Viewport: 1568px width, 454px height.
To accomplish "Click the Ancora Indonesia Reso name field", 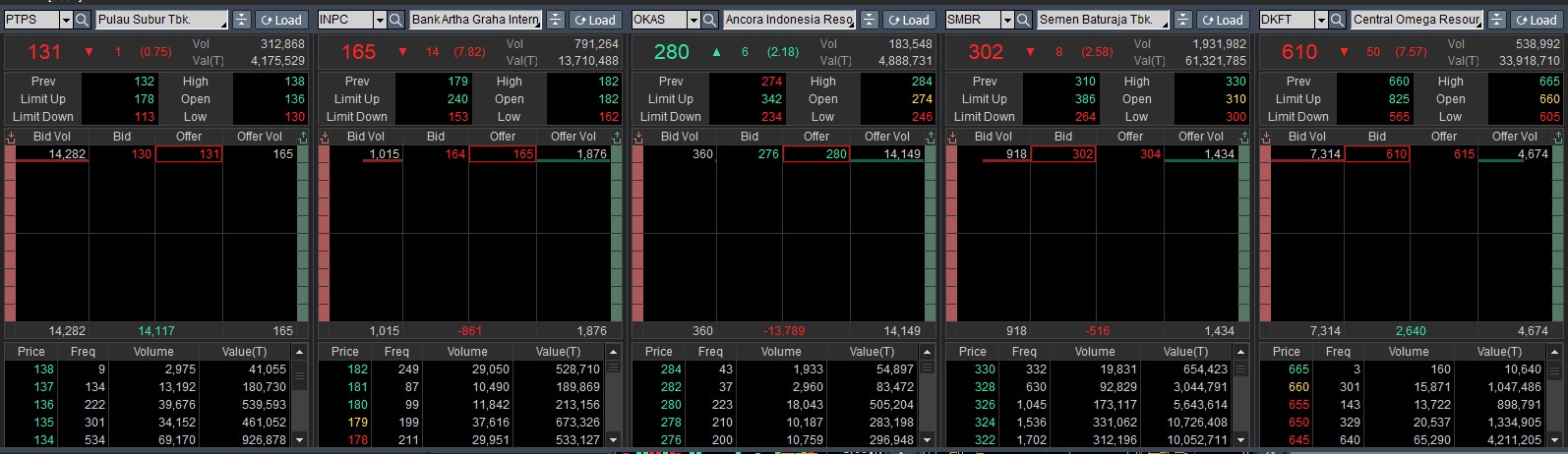I will tap(789, 20).
